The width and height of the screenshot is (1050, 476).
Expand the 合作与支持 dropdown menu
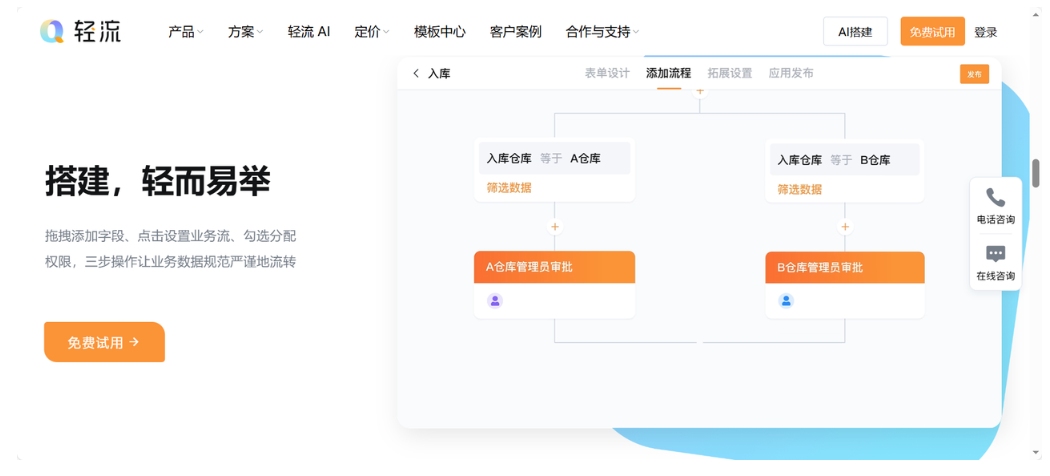point(602,31)
